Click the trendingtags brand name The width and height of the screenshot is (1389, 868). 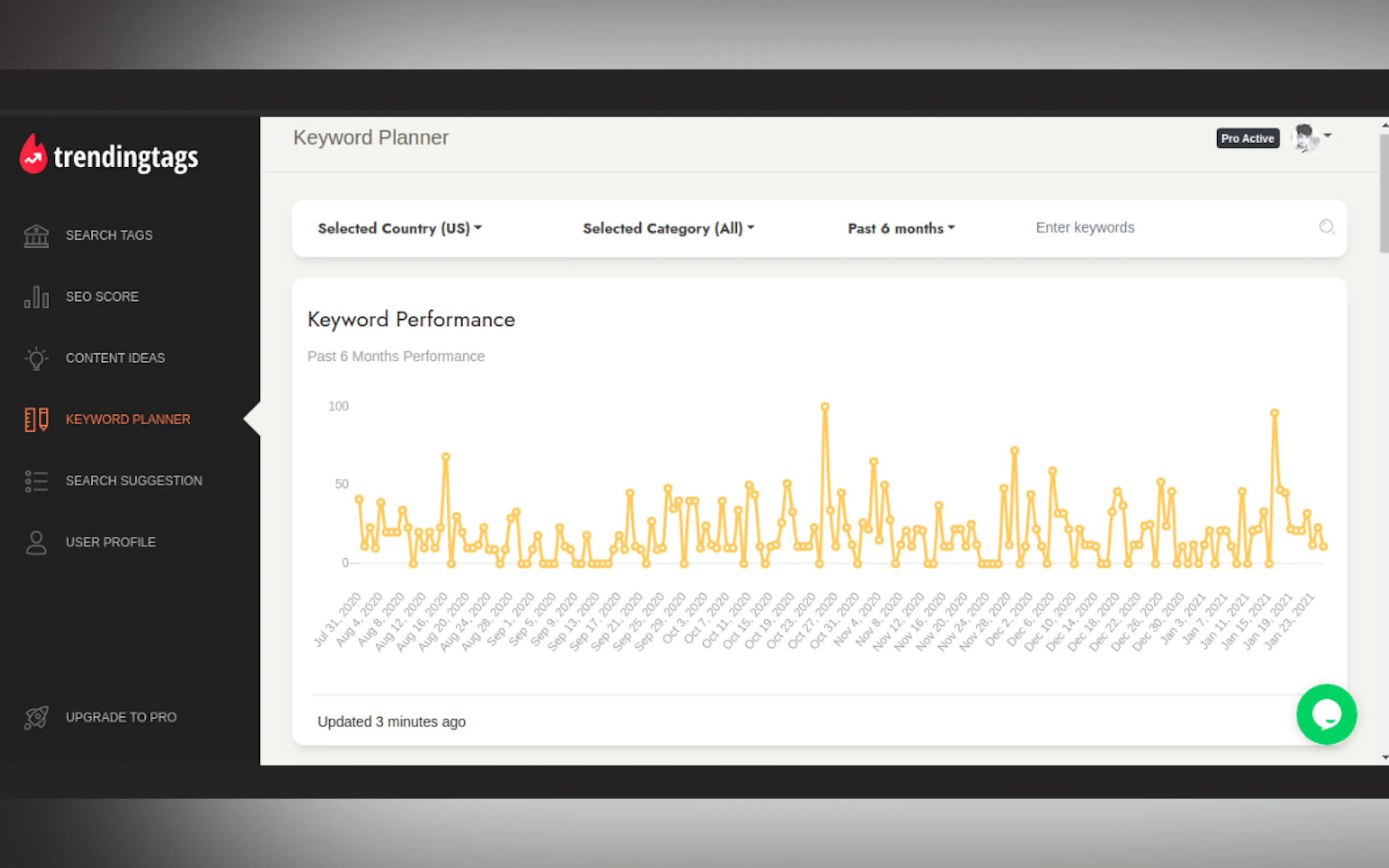click(126, 158)
